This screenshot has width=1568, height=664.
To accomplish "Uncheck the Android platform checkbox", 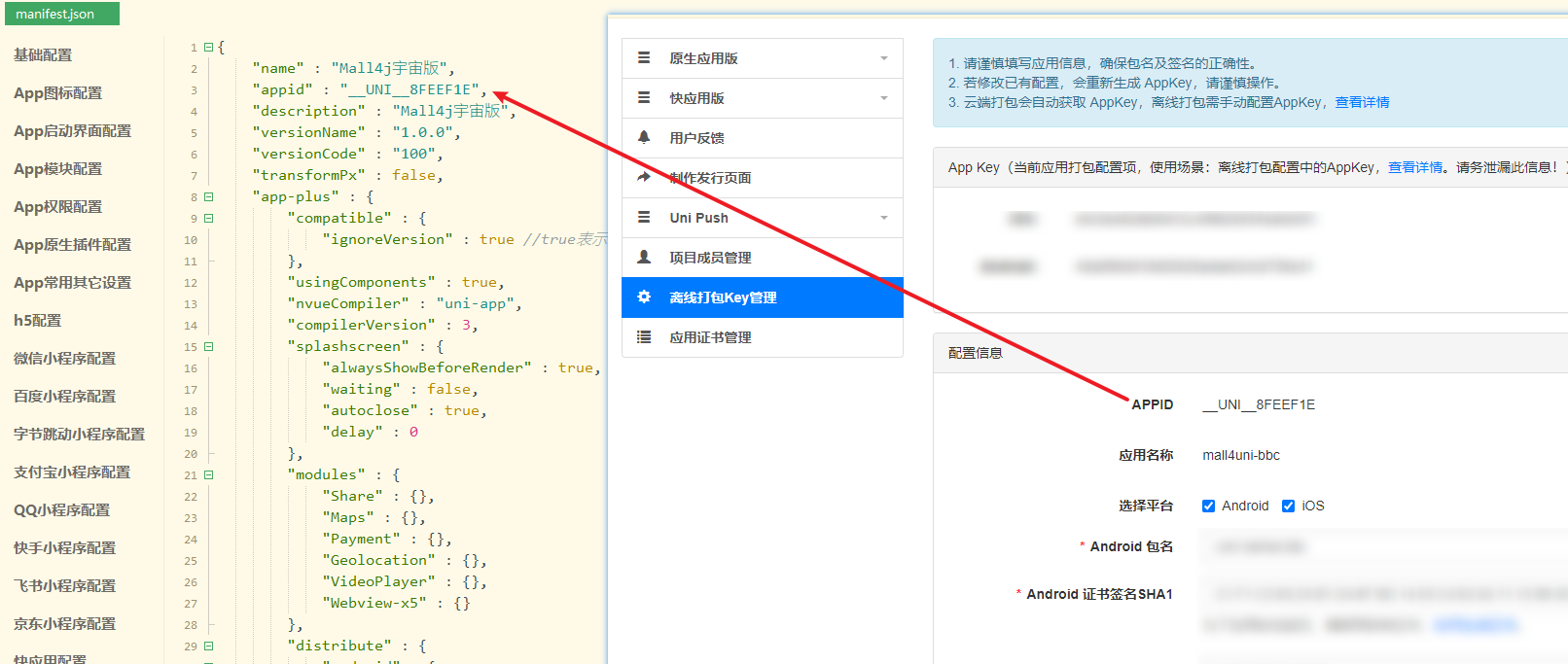I will pyautogui.click(x=1208, y=506).
